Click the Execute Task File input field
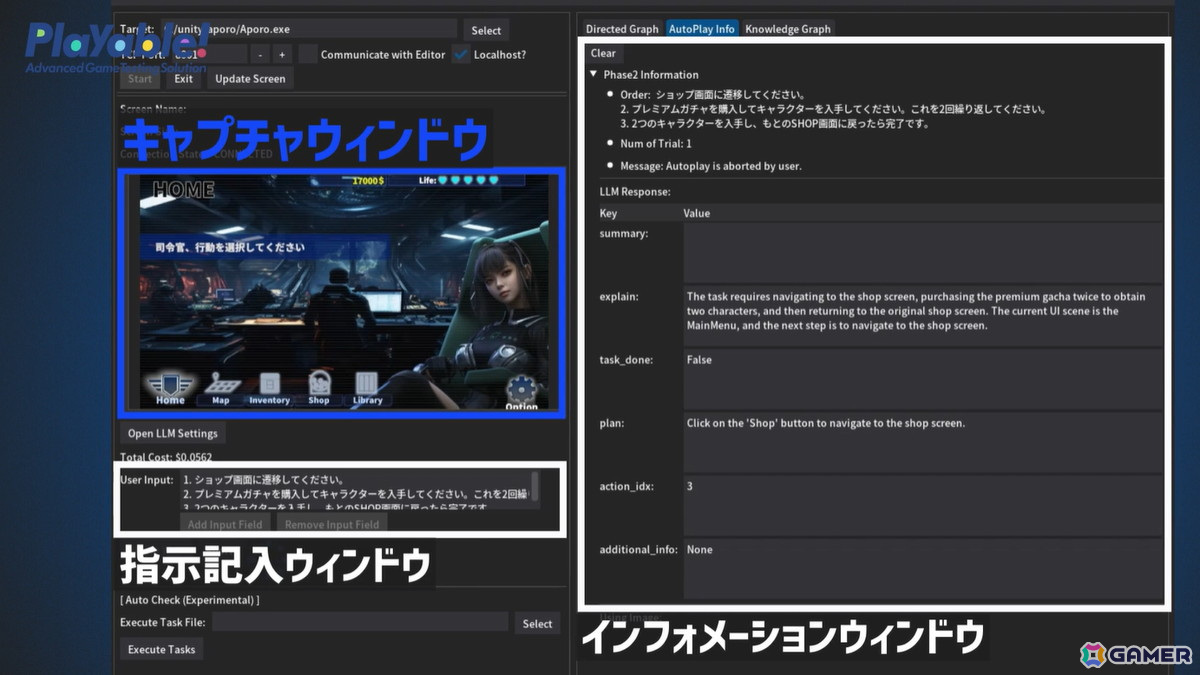The width and height of the screenshot is (1200, 675). pyautogui.click(x=360, y=623)
